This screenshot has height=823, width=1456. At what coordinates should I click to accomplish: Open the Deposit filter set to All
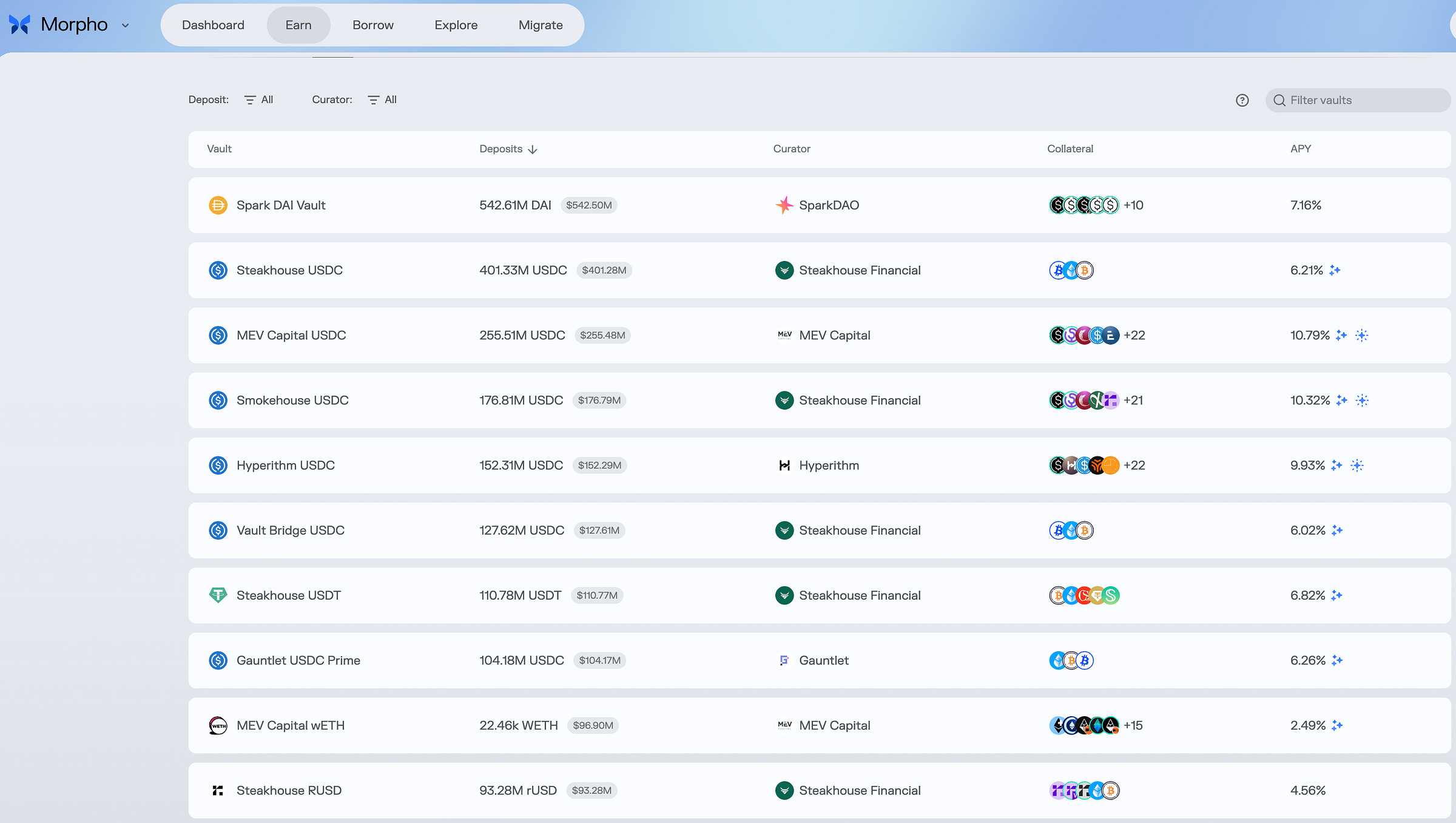pyautogui.click(x=259, y=100)
